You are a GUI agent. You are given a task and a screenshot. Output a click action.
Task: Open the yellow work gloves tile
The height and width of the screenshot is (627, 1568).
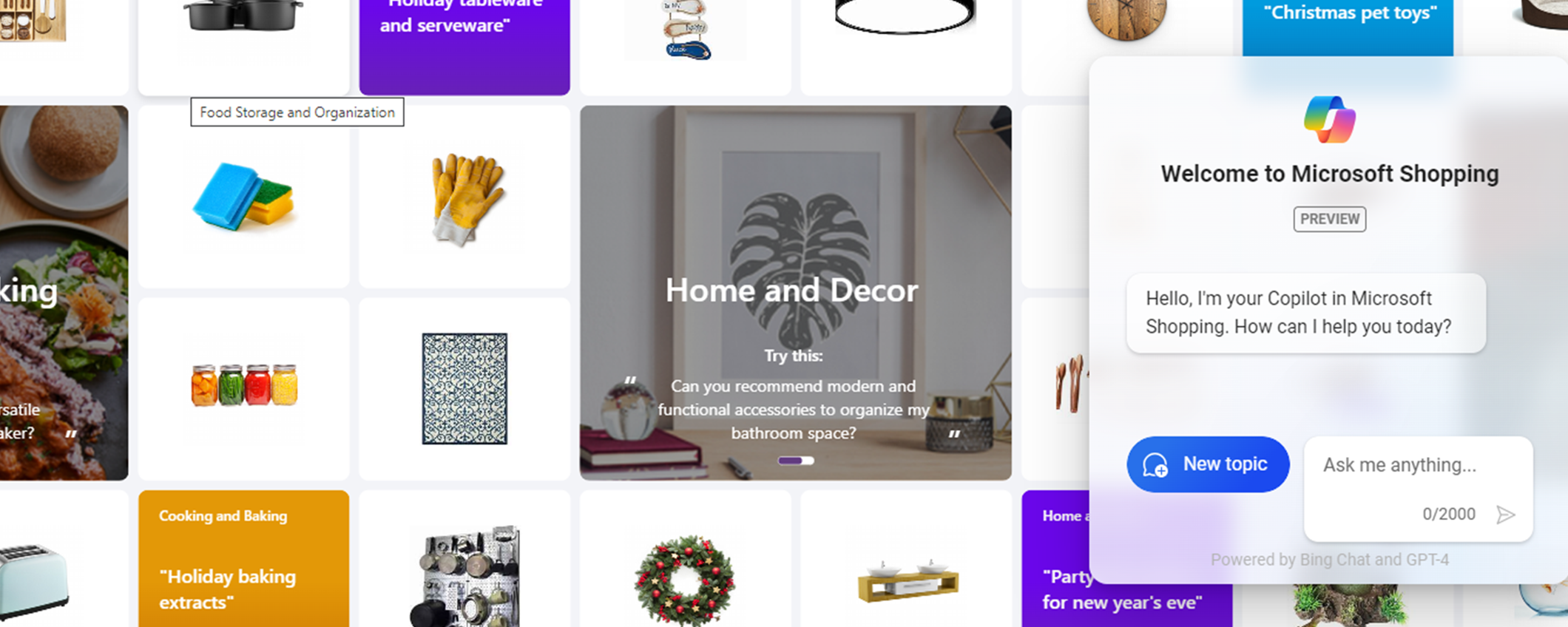[x=464, y=197]
